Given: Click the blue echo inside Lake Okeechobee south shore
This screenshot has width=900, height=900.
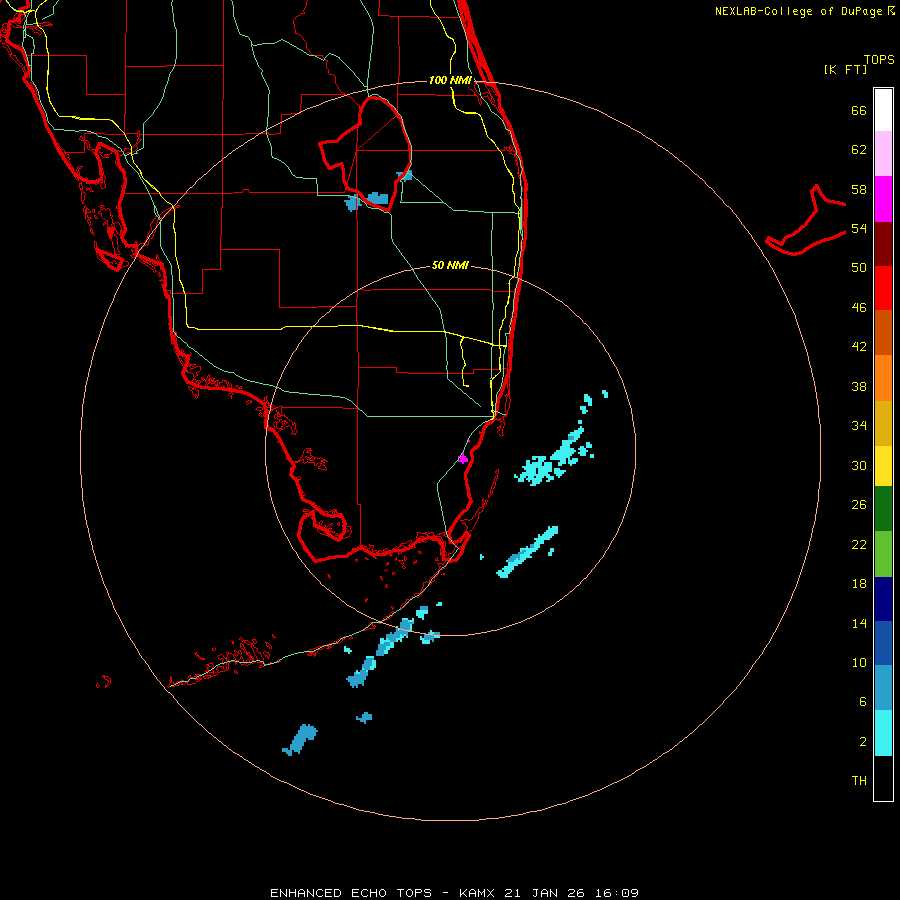Looking at the screenshot, I should [x=378, y=199].
